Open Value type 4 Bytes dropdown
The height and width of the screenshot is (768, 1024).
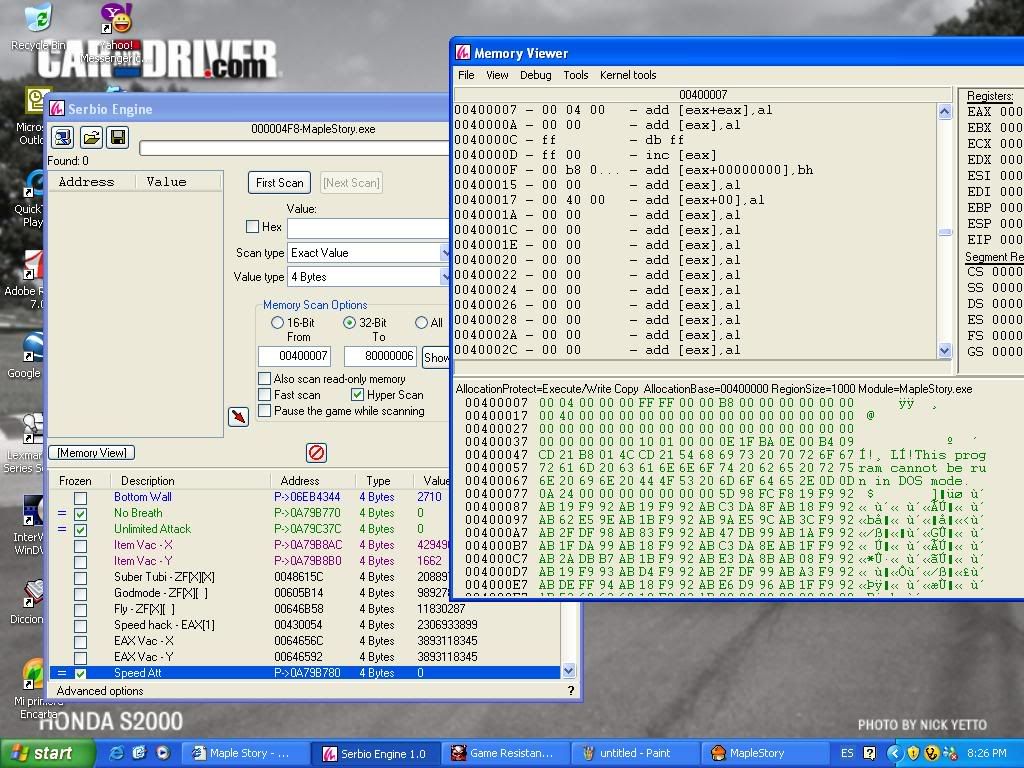[x=369, y=277]
